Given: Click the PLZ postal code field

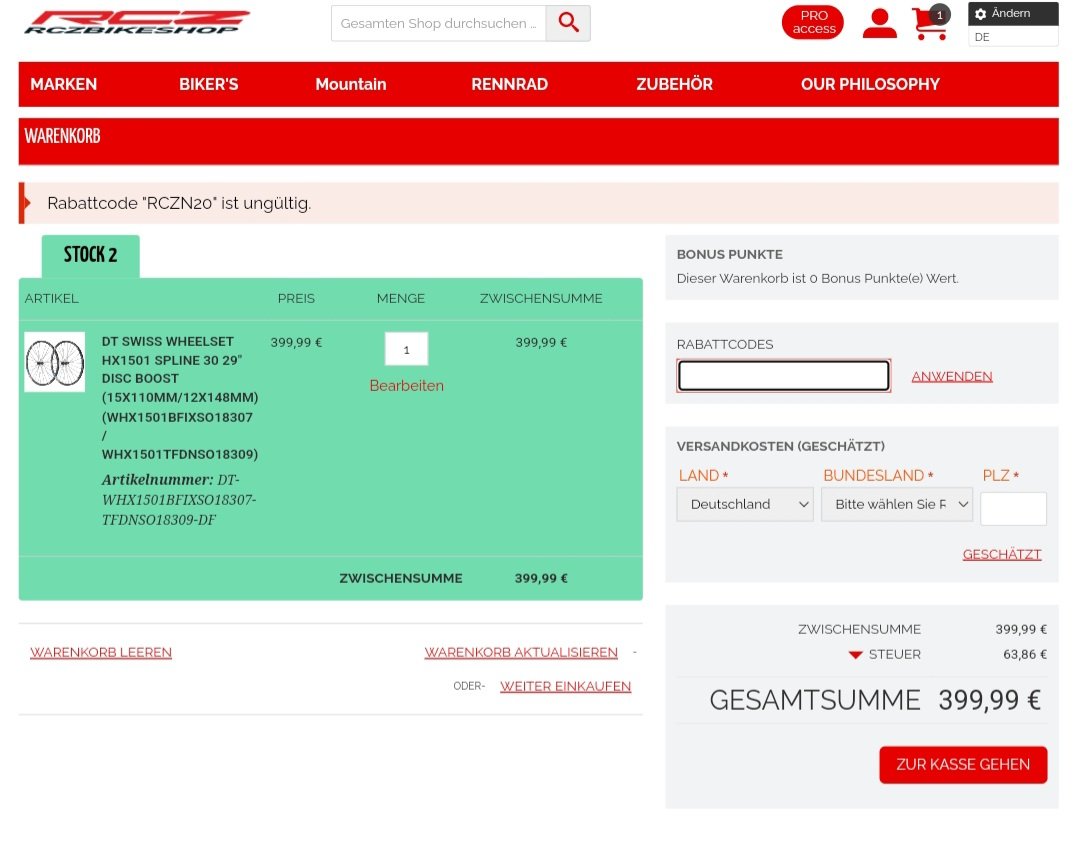Looking at the screenshot, I should pos(1012,508).
